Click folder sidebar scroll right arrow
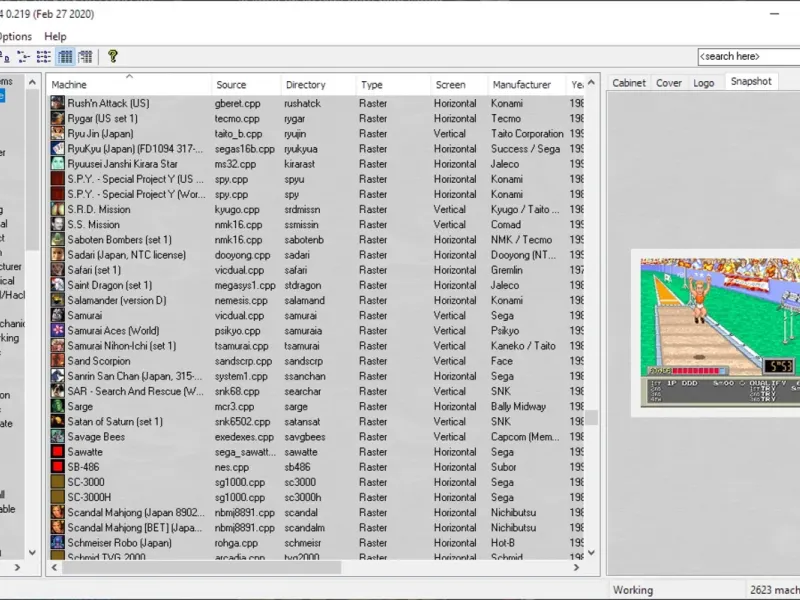 17,567
